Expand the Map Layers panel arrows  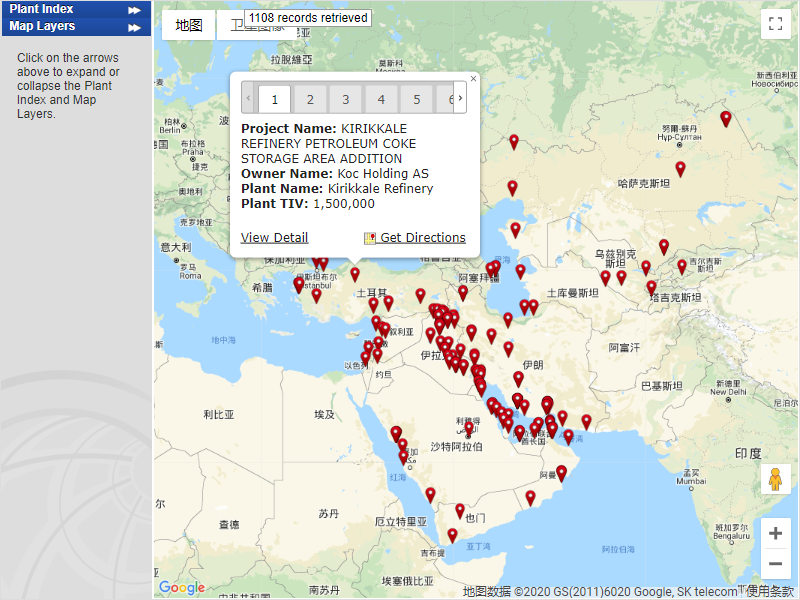[x=134, y=27]
